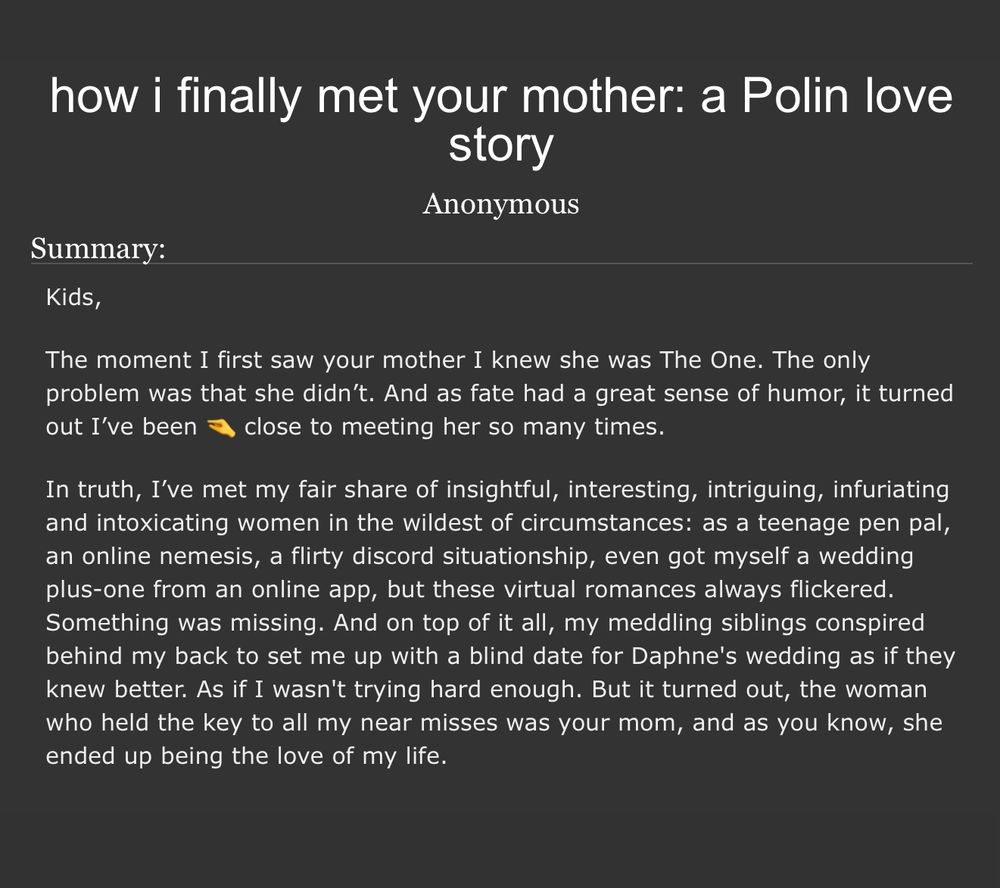Click the horizontal divider under Summary

(x=500, y=264)
